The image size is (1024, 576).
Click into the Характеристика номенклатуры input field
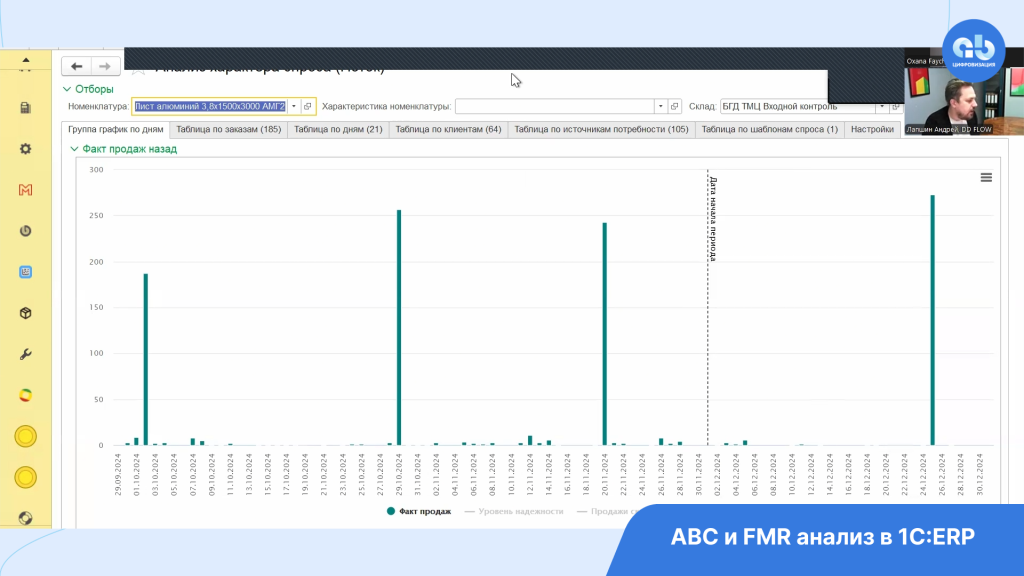pyautogui.click(x=554, y=106)
